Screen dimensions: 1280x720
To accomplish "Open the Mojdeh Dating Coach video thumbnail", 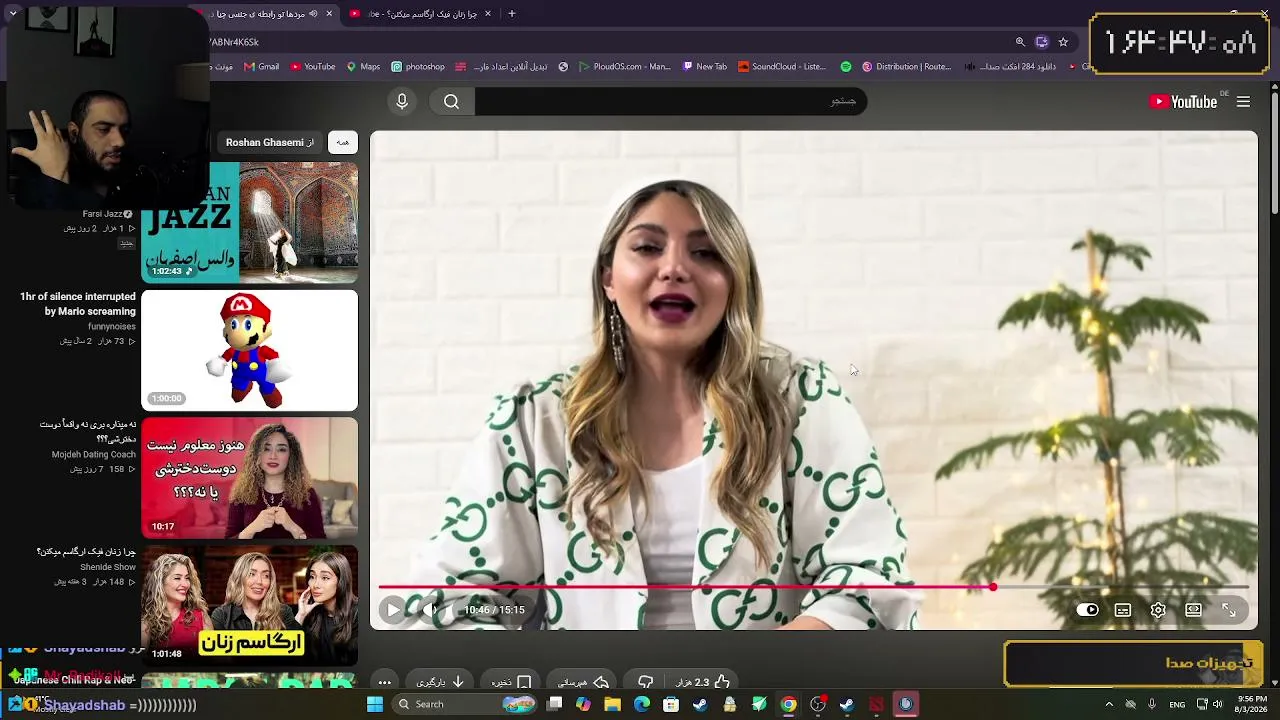I will (x=249, y=478).
